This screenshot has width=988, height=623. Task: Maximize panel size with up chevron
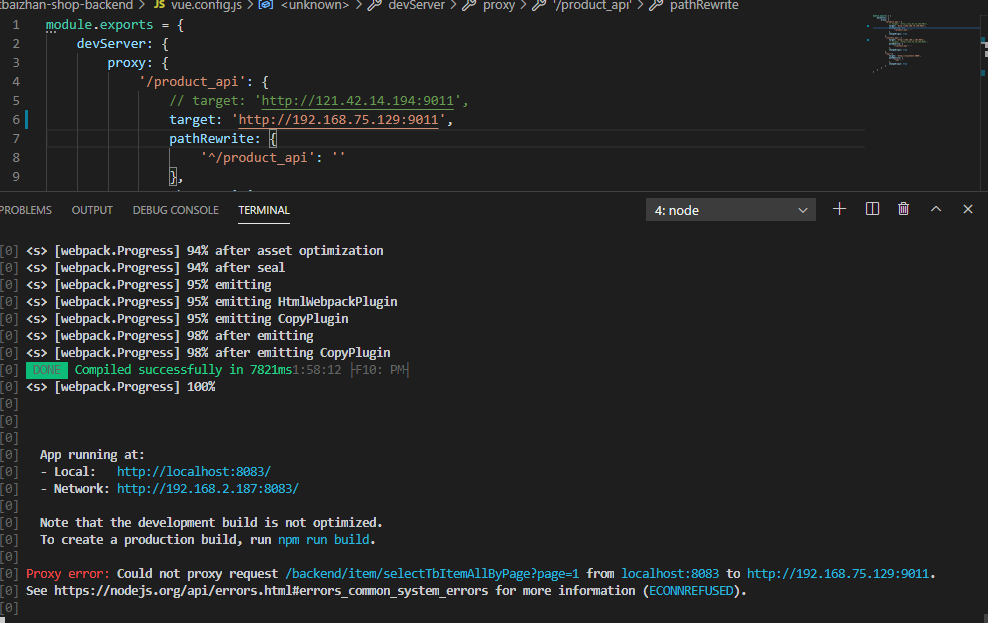[x=936, y=209]
